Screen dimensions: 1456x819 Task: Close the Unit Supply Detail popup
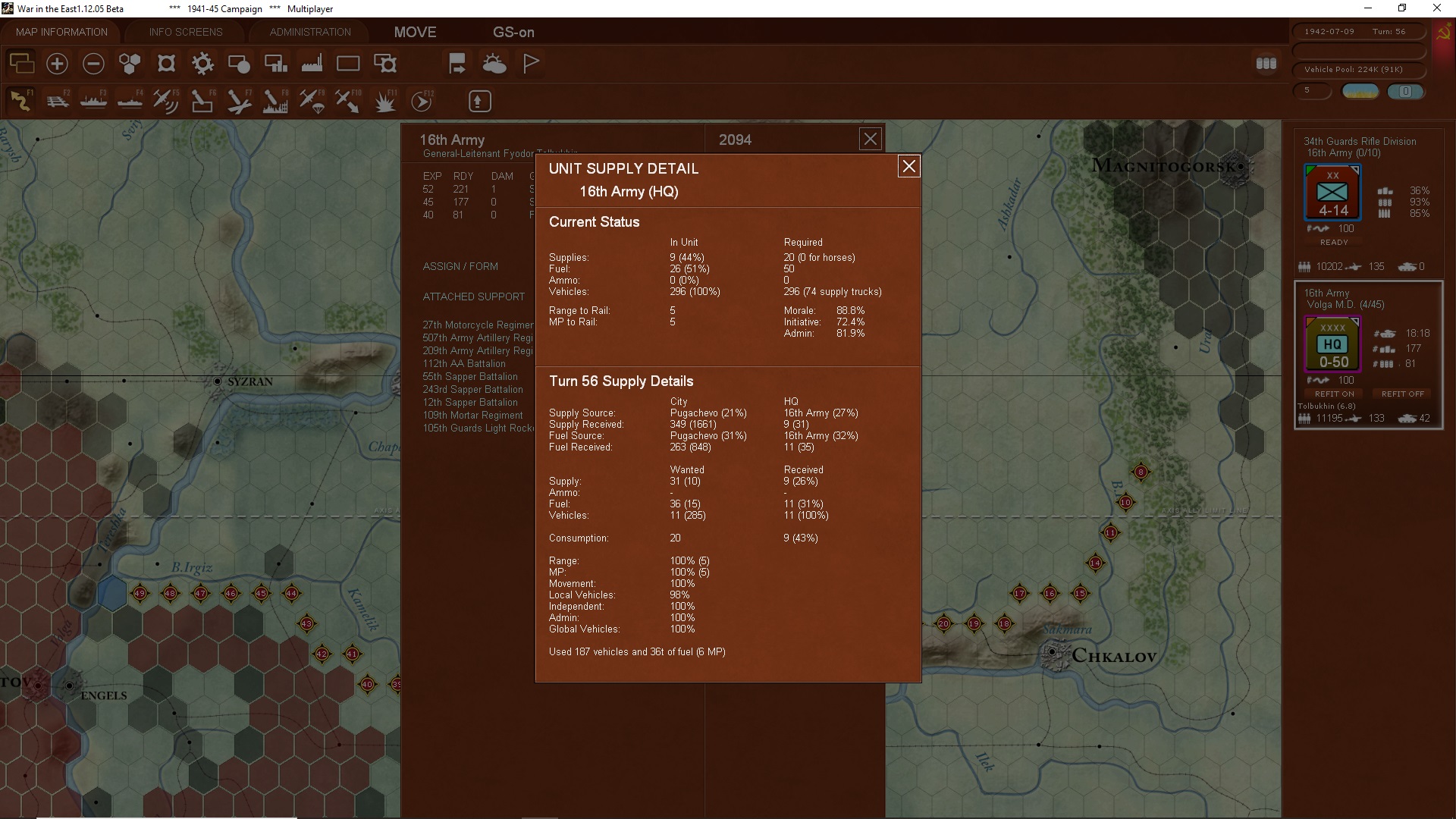pyautogui.click(x=908, y=166)
